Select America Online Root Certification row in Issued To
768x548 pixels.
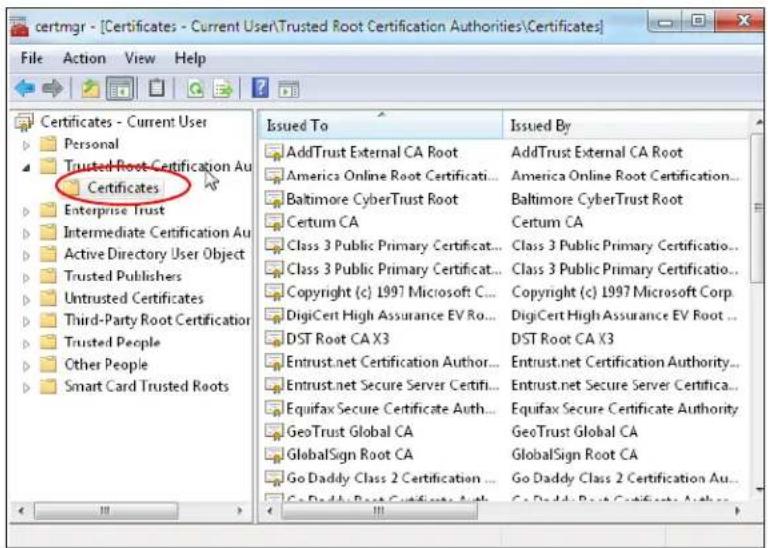point(392,175)
